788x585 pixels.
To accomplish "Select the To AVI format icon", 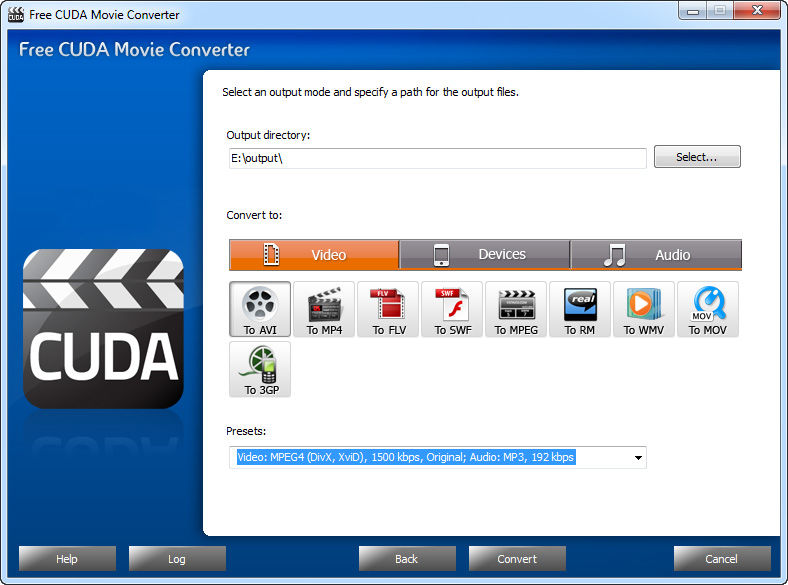I will [x=260, y=309].
